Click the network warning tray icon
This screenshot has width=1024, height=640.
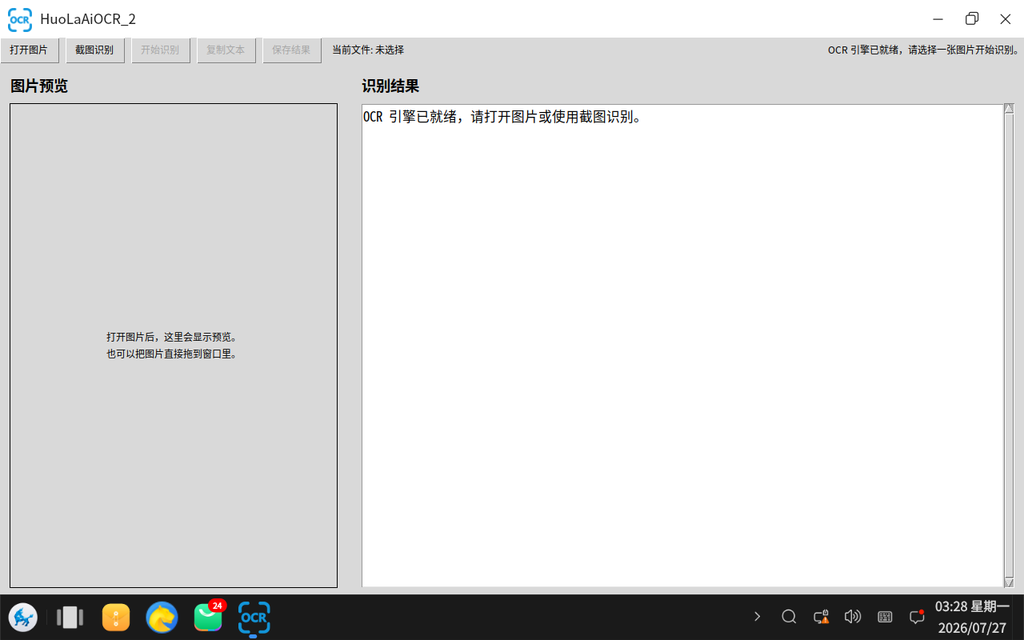821,616
